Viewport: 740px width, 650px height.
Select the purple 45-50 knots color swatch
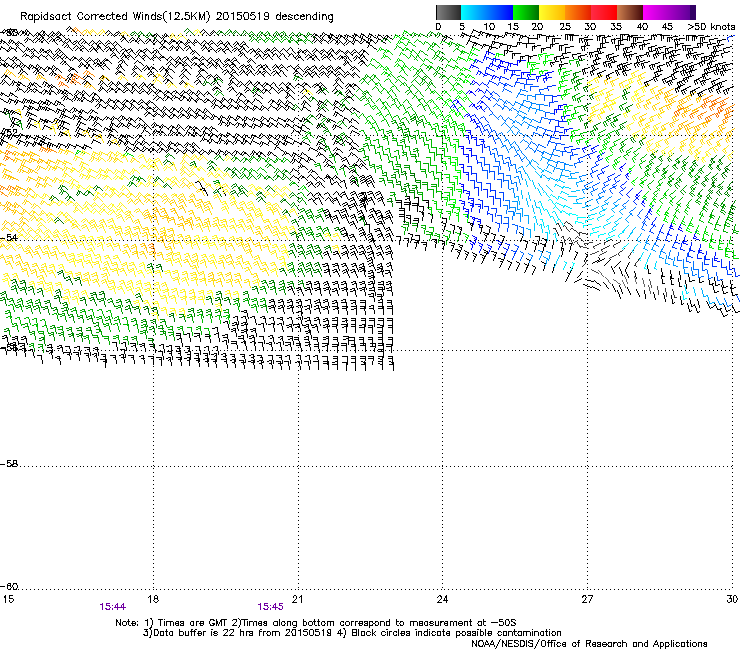pos(682,12)
